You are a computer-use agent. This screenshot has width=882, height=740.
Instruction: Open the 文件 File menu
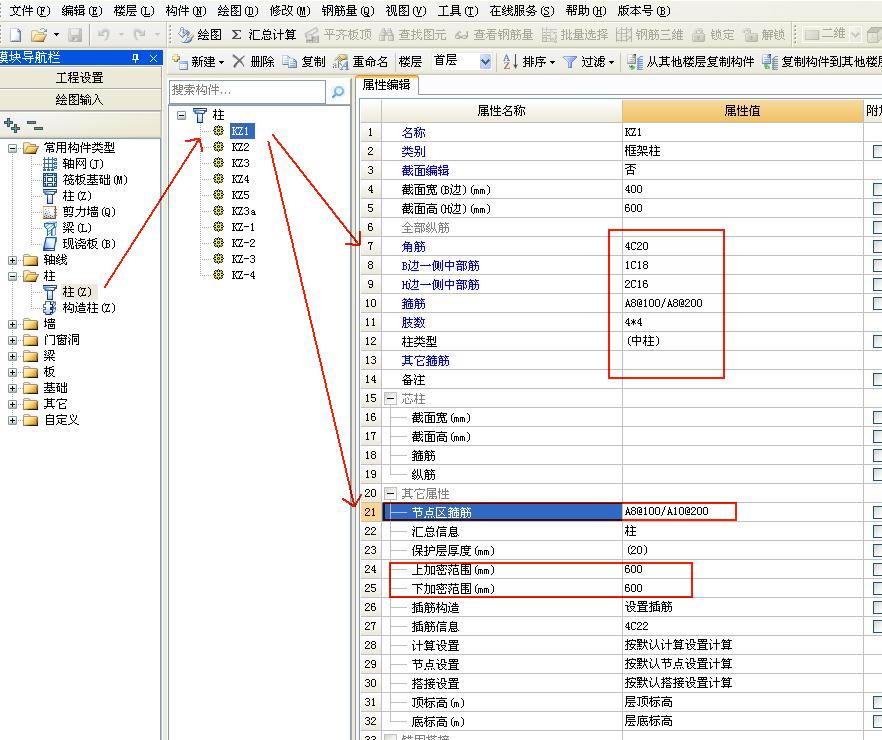coord(30,10)
